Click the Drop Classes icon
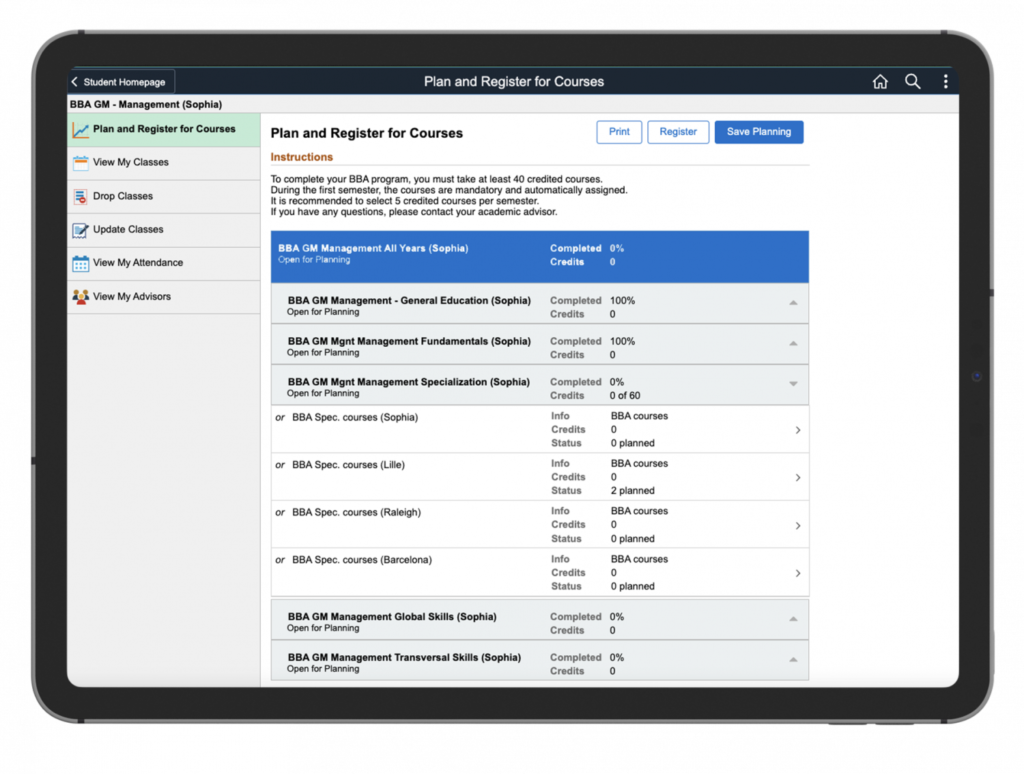 82,196
